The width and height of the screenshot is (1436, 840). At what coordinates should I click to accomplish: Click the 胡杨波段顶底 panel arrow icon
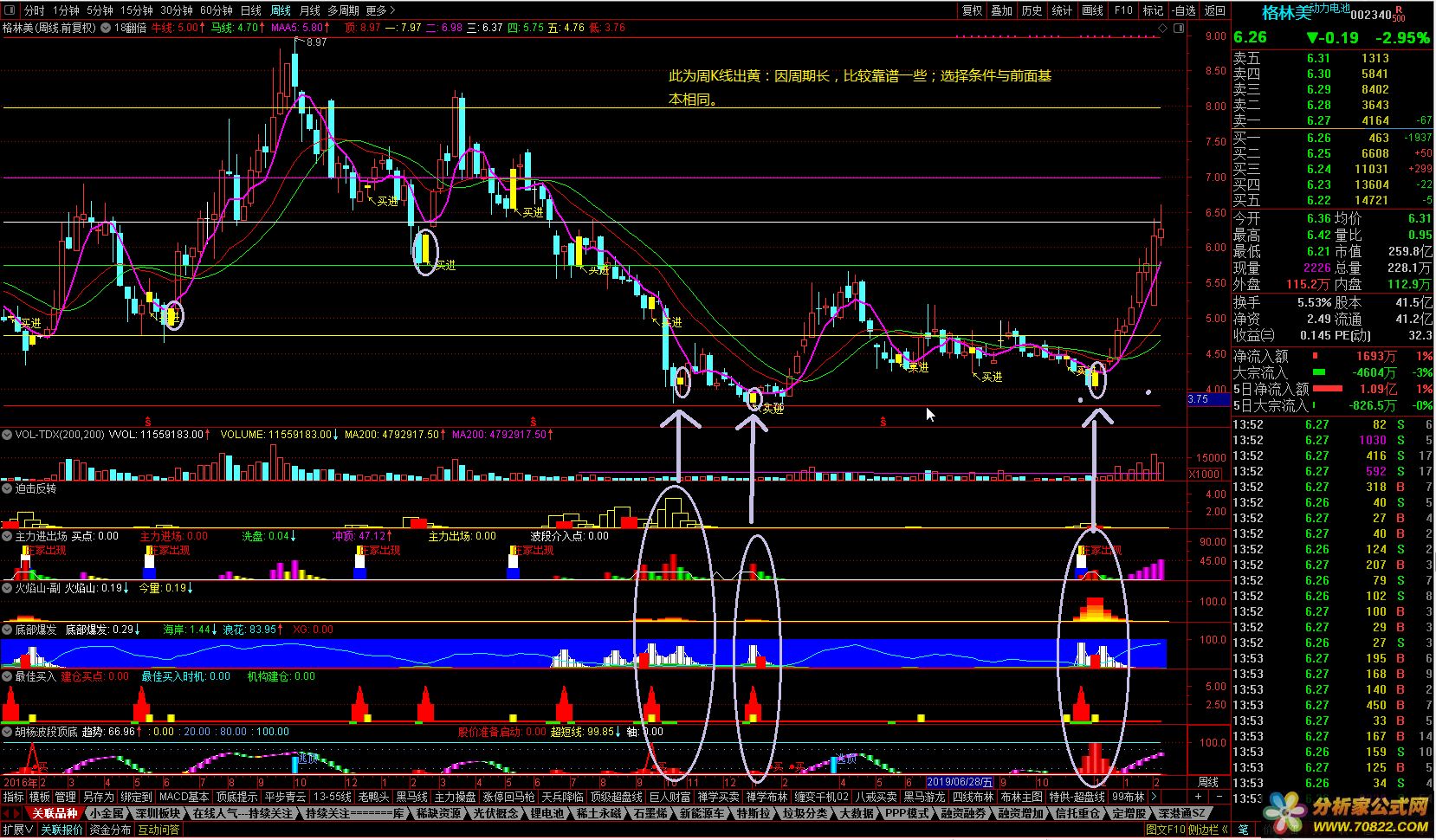click(x=8, y=732)
